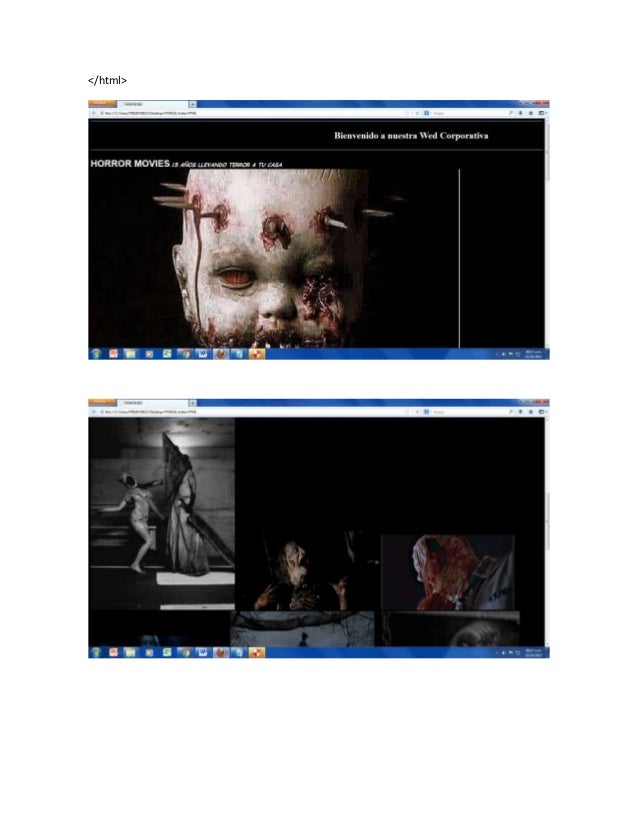Screen dimensions: 638x826
Task: Focus the file address bar in the first screenshot
Action: pyautogui.click(x=250, y=113)
